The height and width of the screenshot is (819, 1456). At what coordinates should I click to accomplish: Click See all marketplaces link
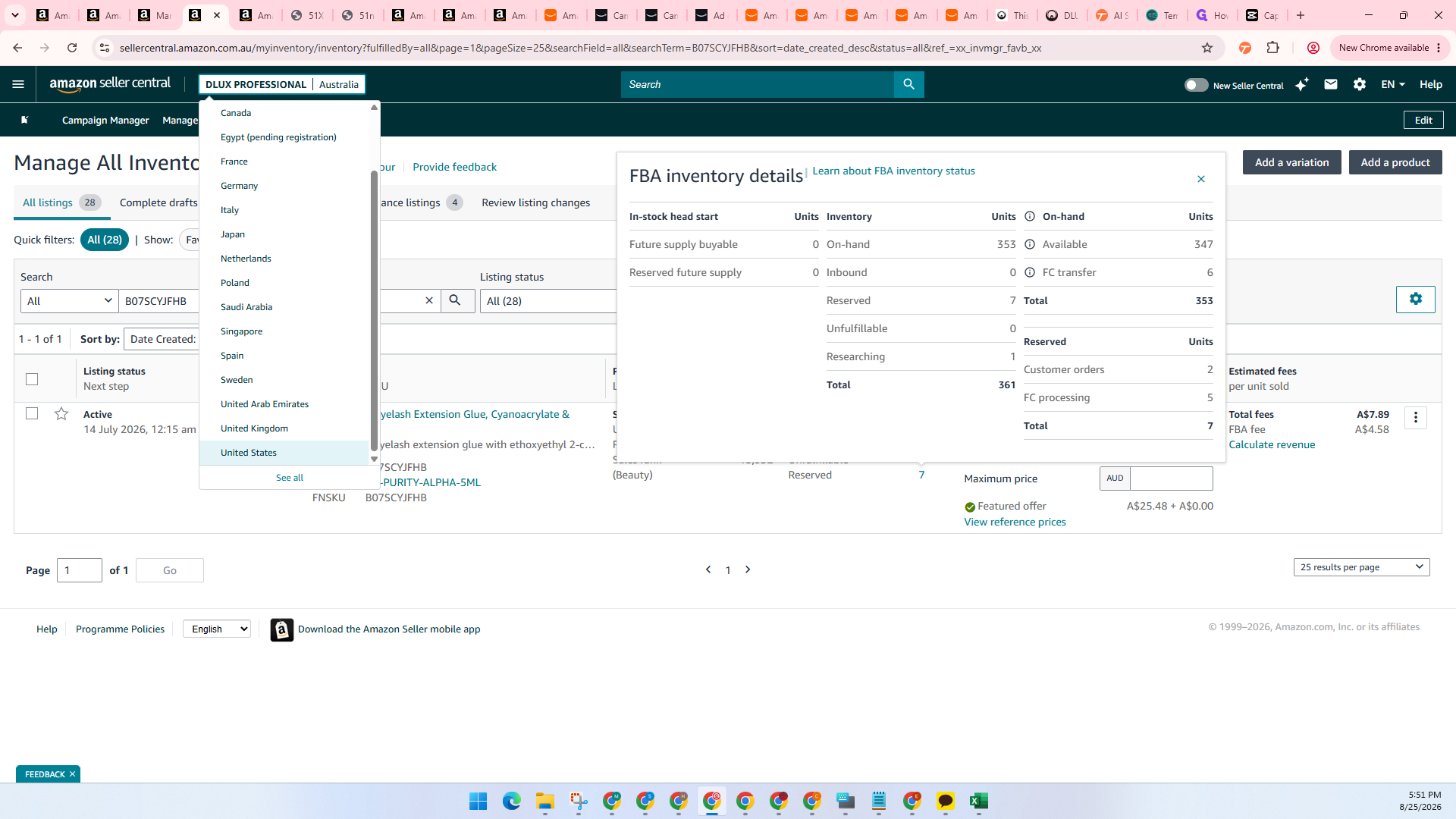click(x=290, y=478)
